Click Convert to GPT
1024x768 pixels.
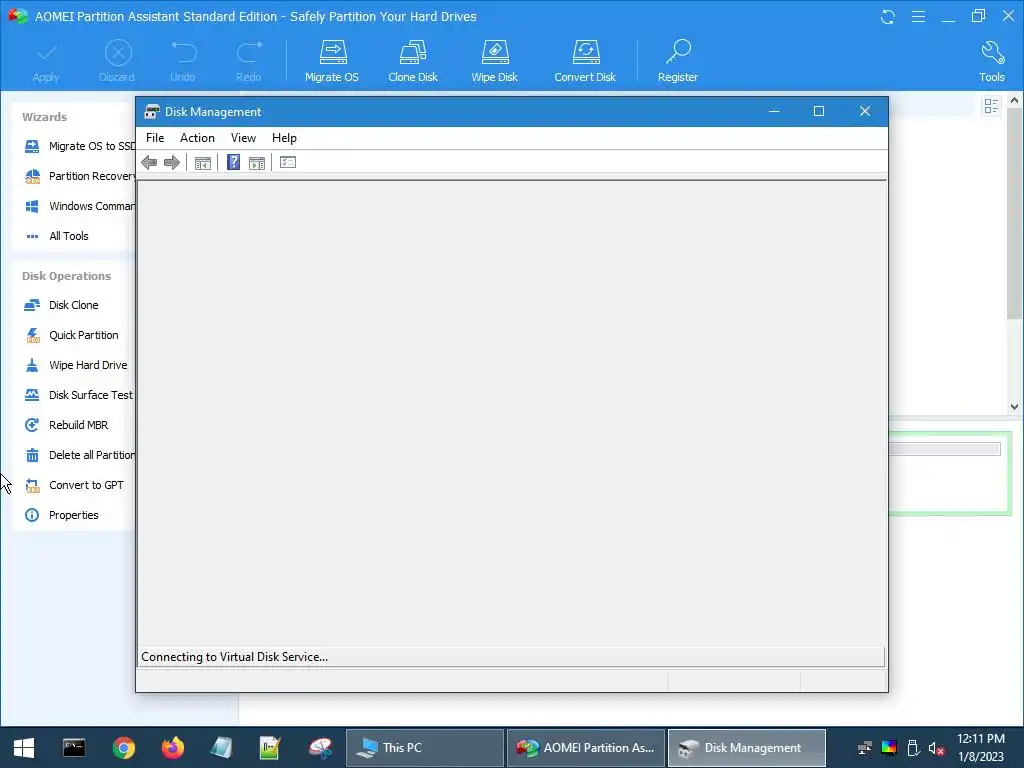coord(73,485)
